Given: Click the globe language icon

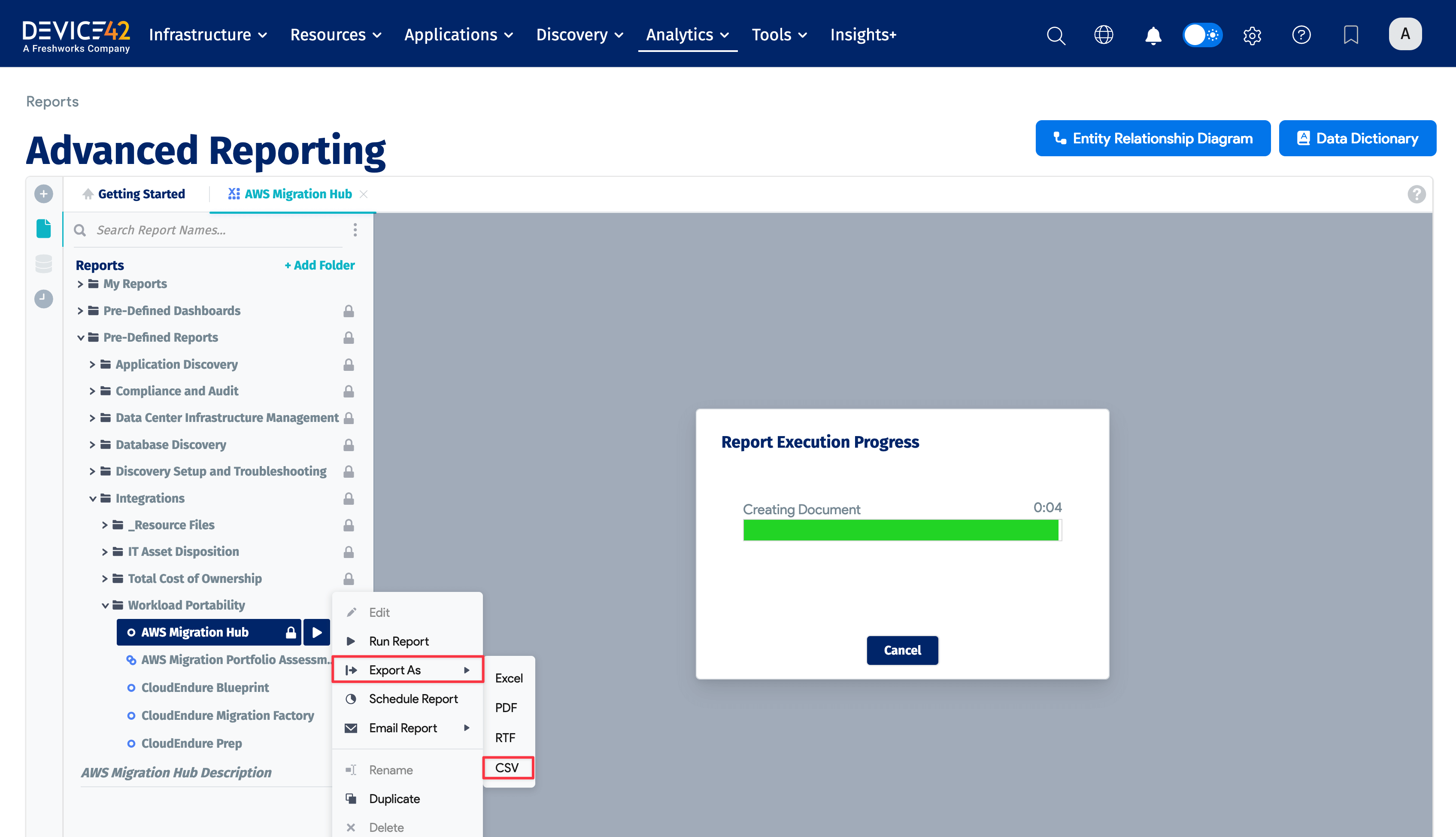Looking at the screenshot, I should click(1104, 35).
